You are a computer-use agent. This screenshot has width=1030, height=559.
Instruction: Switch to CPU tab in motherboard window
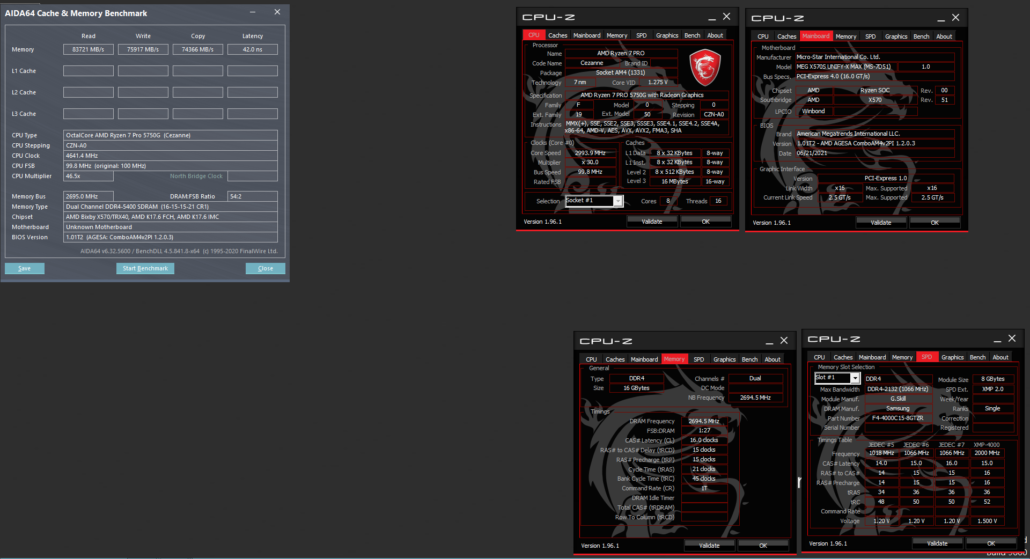tap(763, 37)
